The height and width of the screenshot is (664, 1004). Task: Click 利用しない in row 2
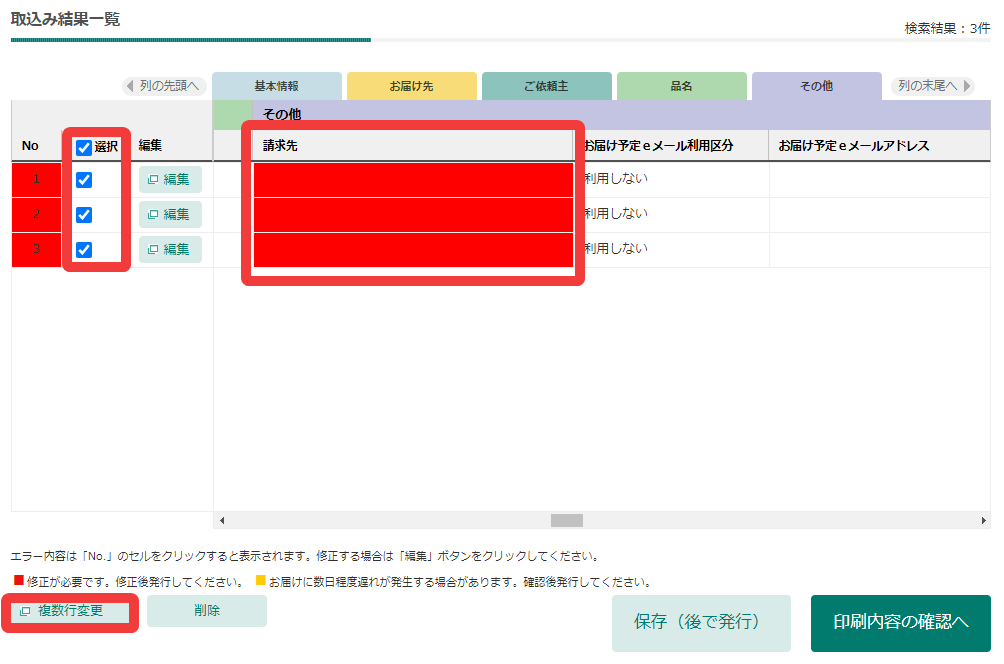[x=615, y=213]
